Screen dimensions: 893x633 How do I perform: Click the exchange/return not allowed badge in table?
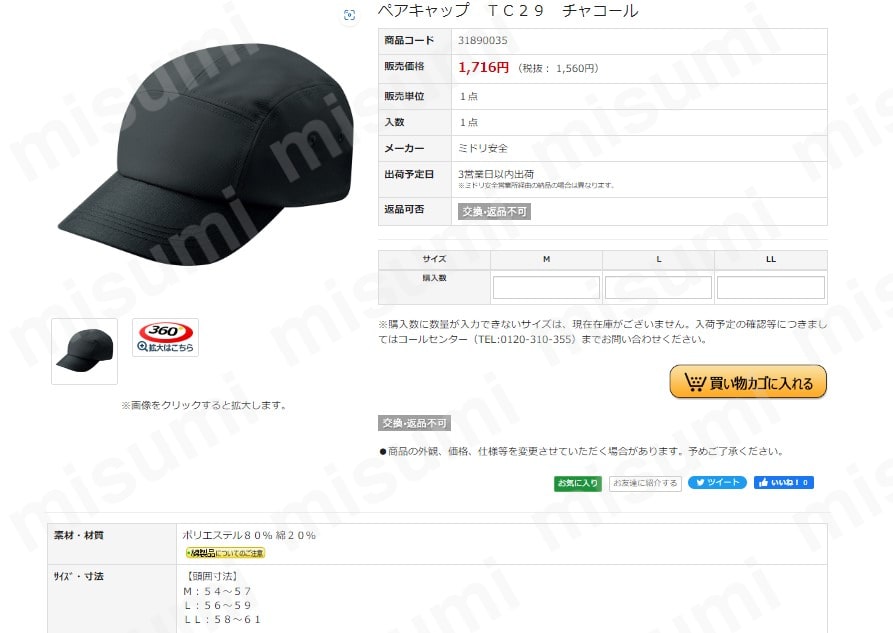(x=494, y=211)
